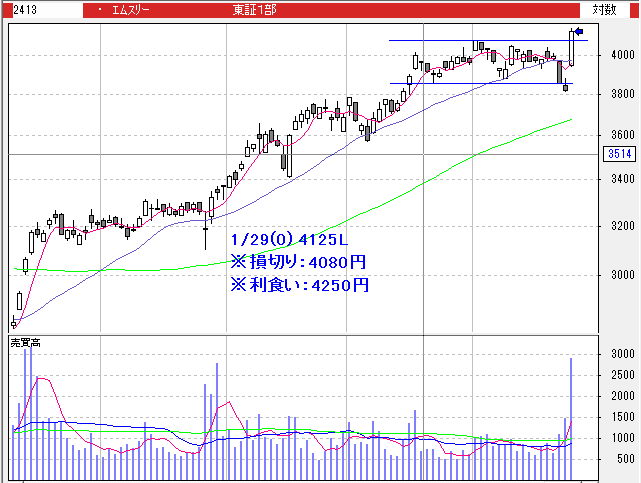The image size is (641, 483).
Task: Click the stock code 2413 field
Action: coord(26,9)
